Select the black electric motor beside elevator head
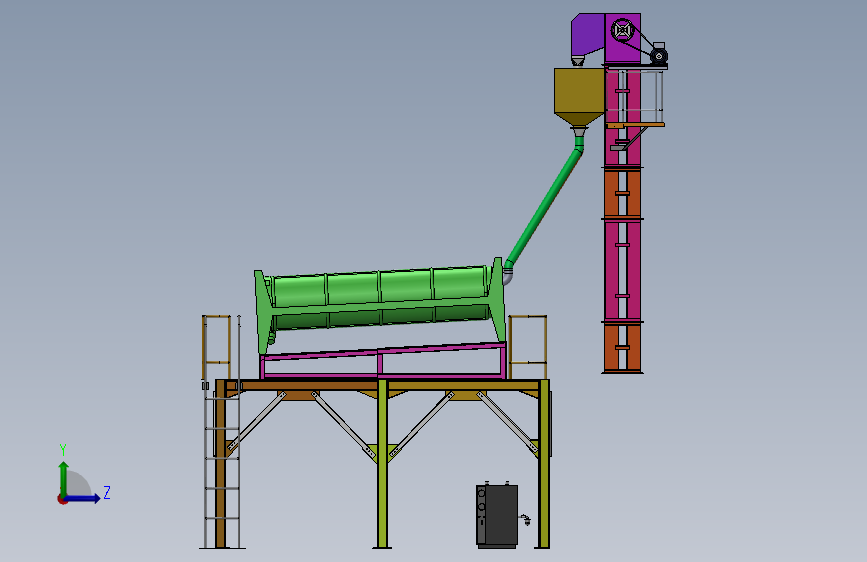 click(659, 54)
